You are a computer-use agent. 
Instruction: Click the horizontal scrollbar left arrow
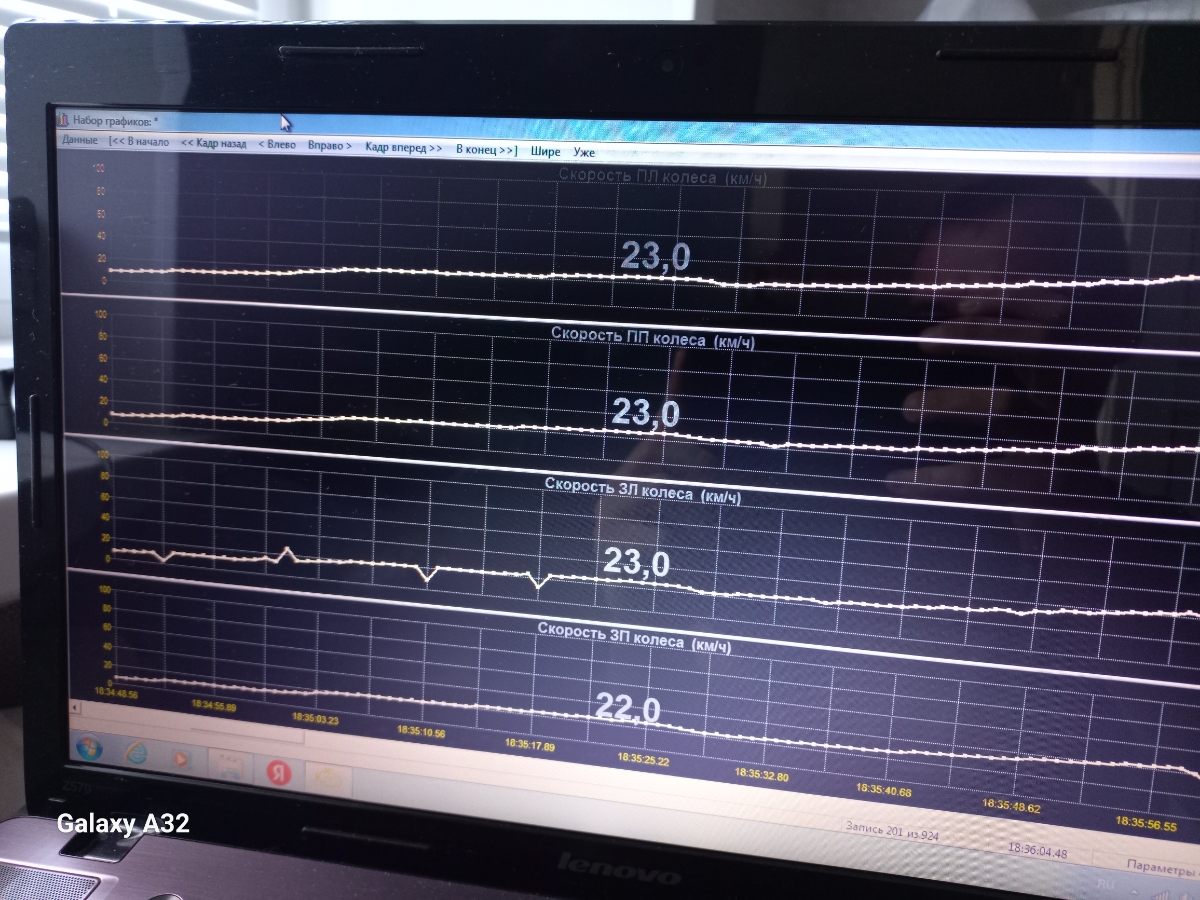click(x=75, y=706)
